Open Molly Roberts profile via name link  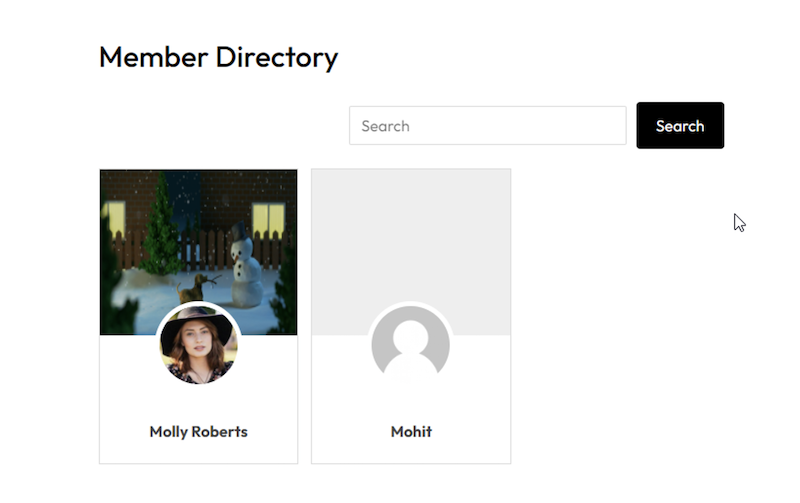click(x=198, y=432)
